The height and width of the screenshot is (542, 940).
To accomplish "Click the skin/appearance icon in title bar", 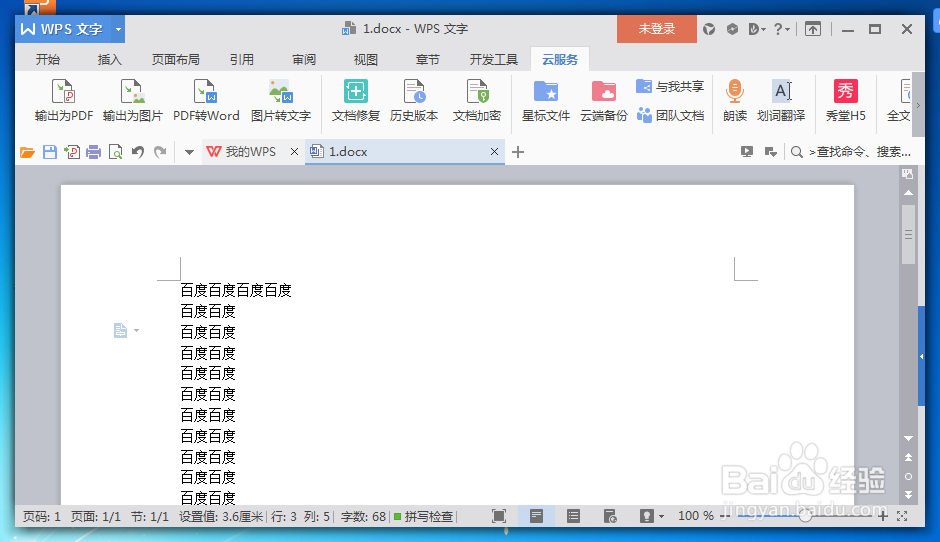I will pos(709,29).
